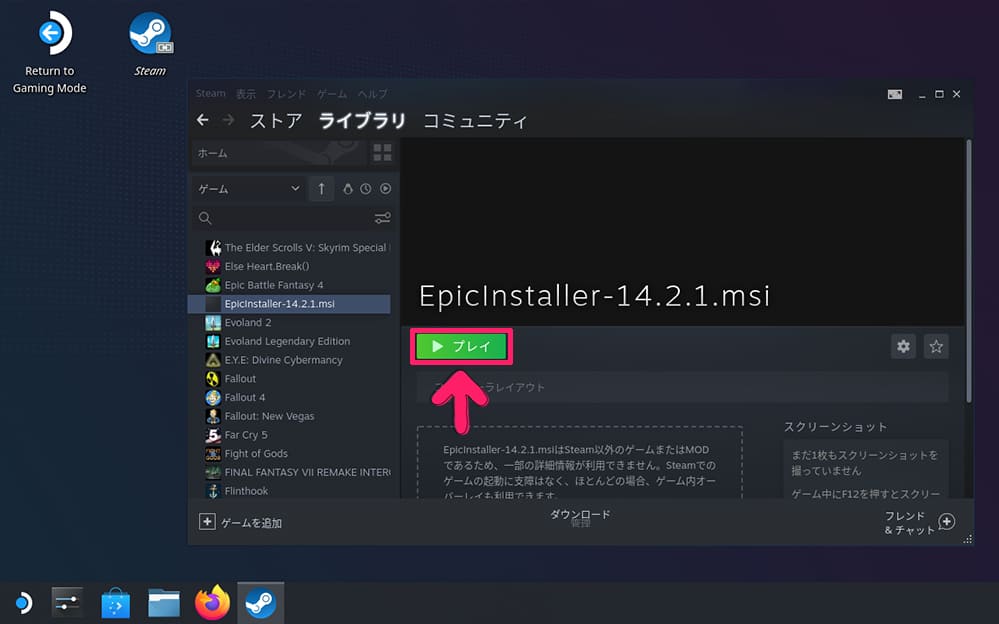The image size is (999, 624).
Task: Click the ホーム library home button
Action: (280, 153)
